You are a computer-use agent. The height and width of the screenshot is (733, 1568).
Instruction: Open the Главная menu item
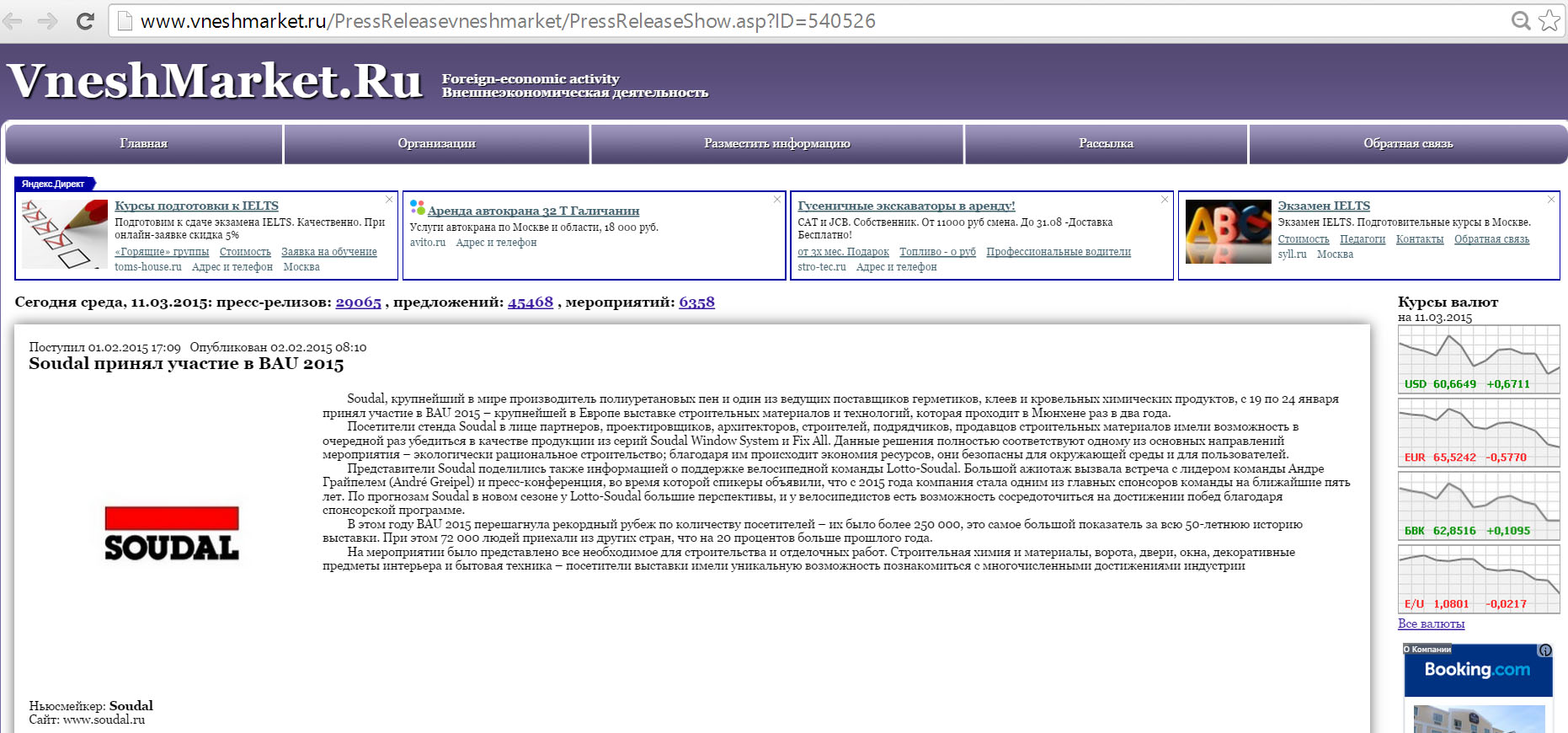point(144,143)
